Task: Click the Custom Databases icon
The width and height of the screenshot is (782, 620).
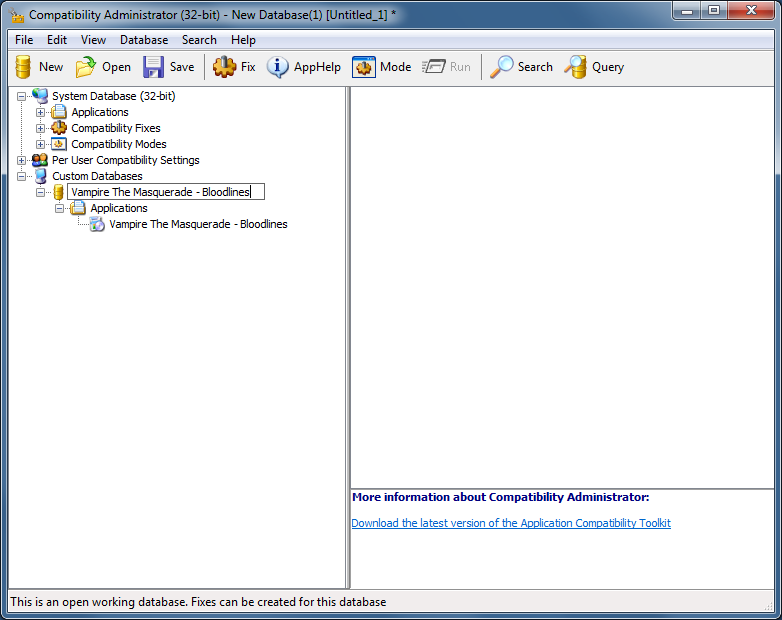Action: pyautogui.click(x=40, y=176)
